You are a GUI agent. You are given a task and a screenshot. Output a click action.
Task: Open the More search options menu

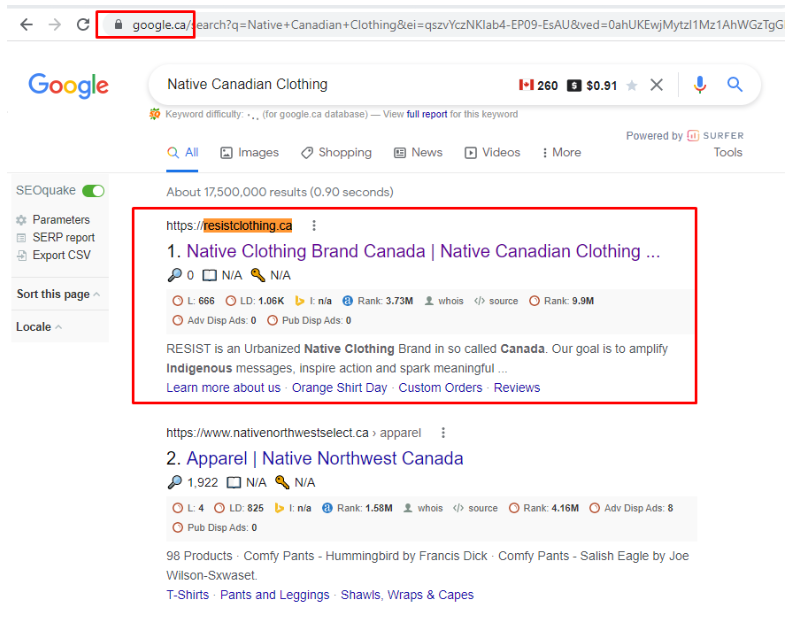point(561,152)
